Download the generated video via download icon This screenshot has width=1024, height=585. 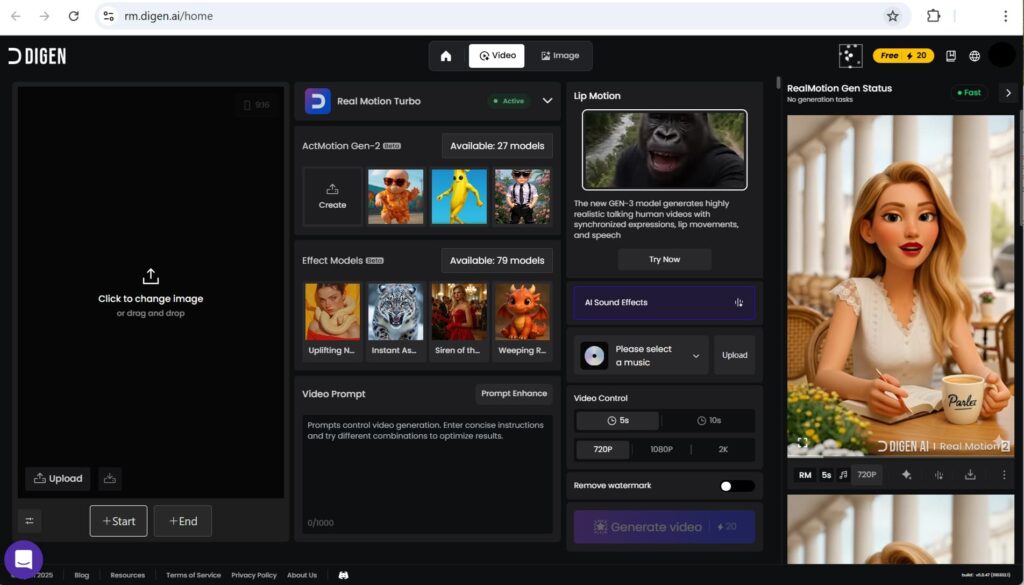point(970,475)
